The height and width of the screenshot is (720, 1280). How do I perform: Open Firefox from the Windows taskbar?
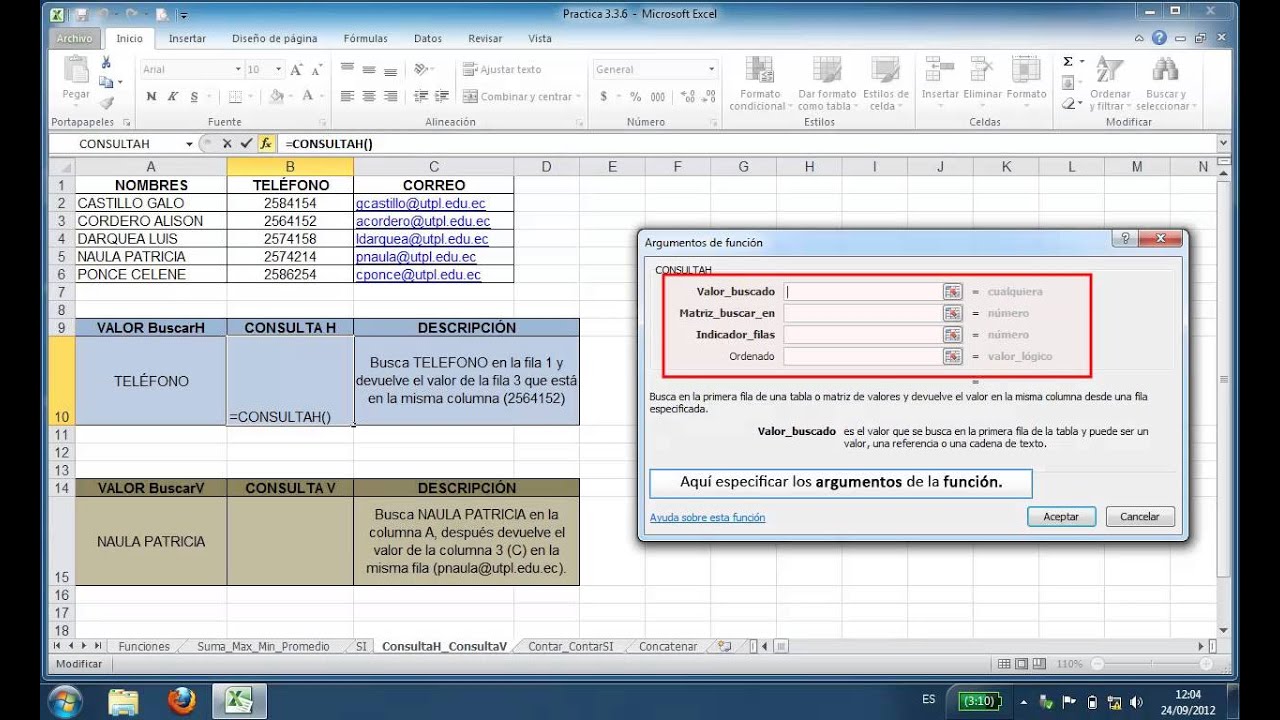click(x=181, y=700)
